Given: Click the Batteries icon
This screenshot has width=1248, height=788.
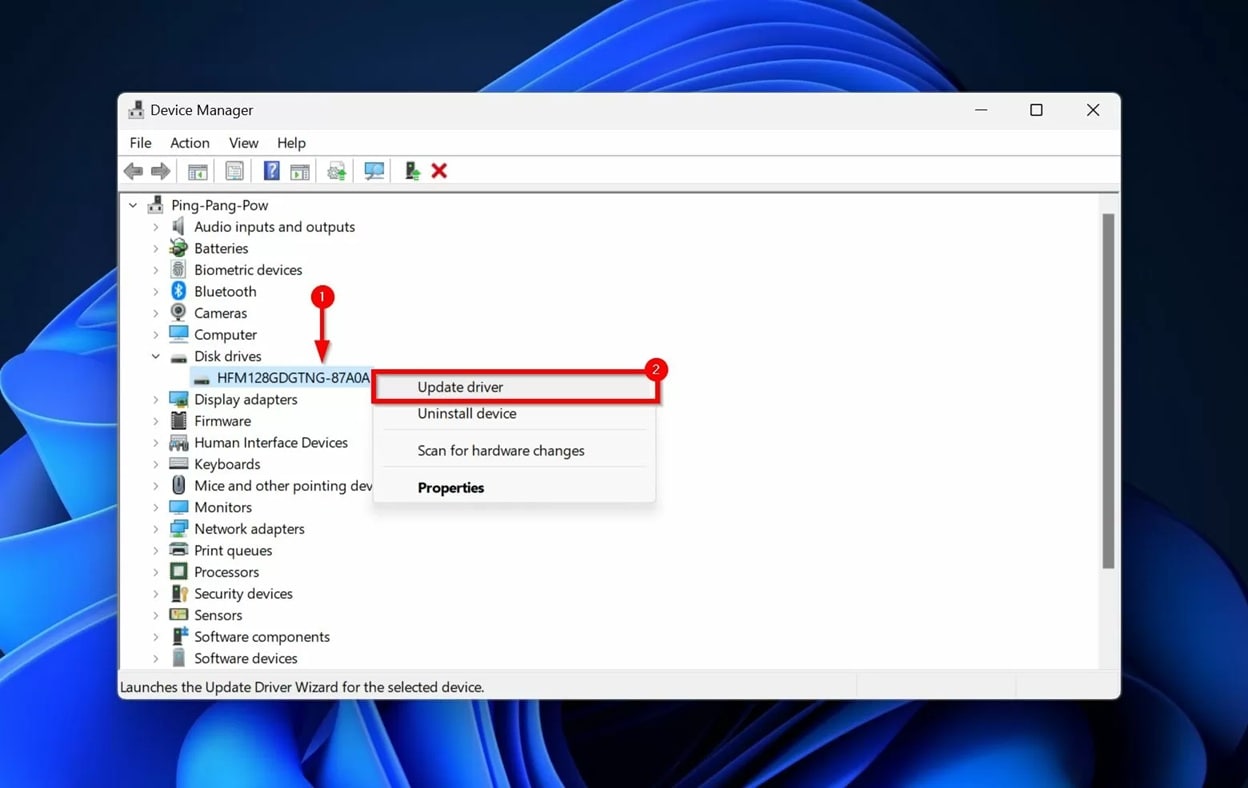Looking at the screenshot, I should point(178,248).
